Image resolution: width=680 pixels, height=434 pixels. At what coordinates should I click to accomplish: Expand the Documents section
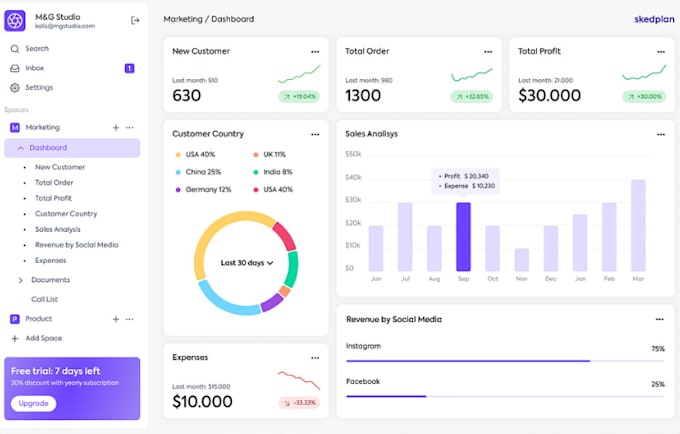(20, 280)
